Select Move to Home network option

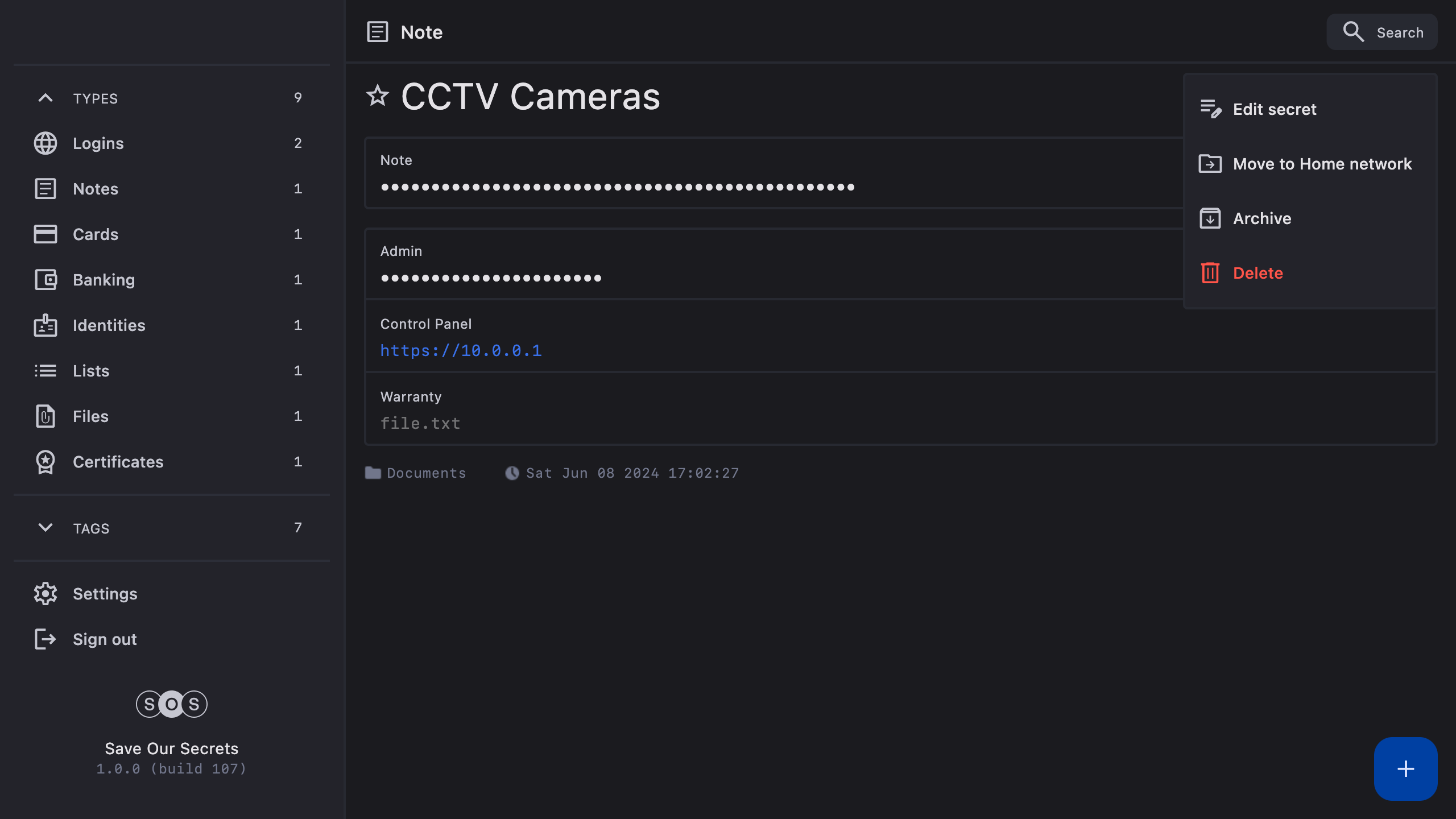(1322, 164)
